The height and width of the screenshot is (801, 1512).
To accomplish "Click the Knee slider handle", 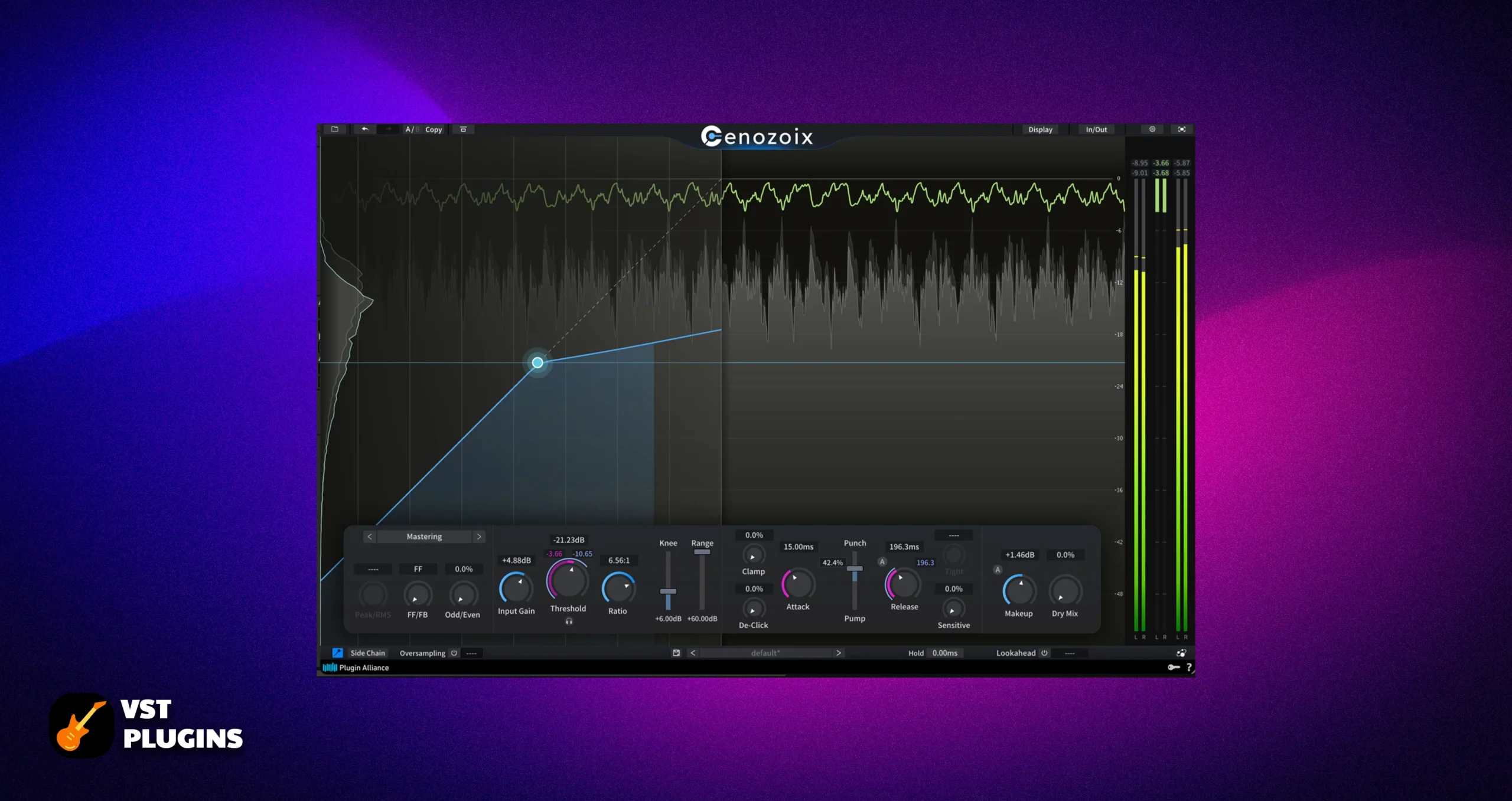I will point(668,591).
